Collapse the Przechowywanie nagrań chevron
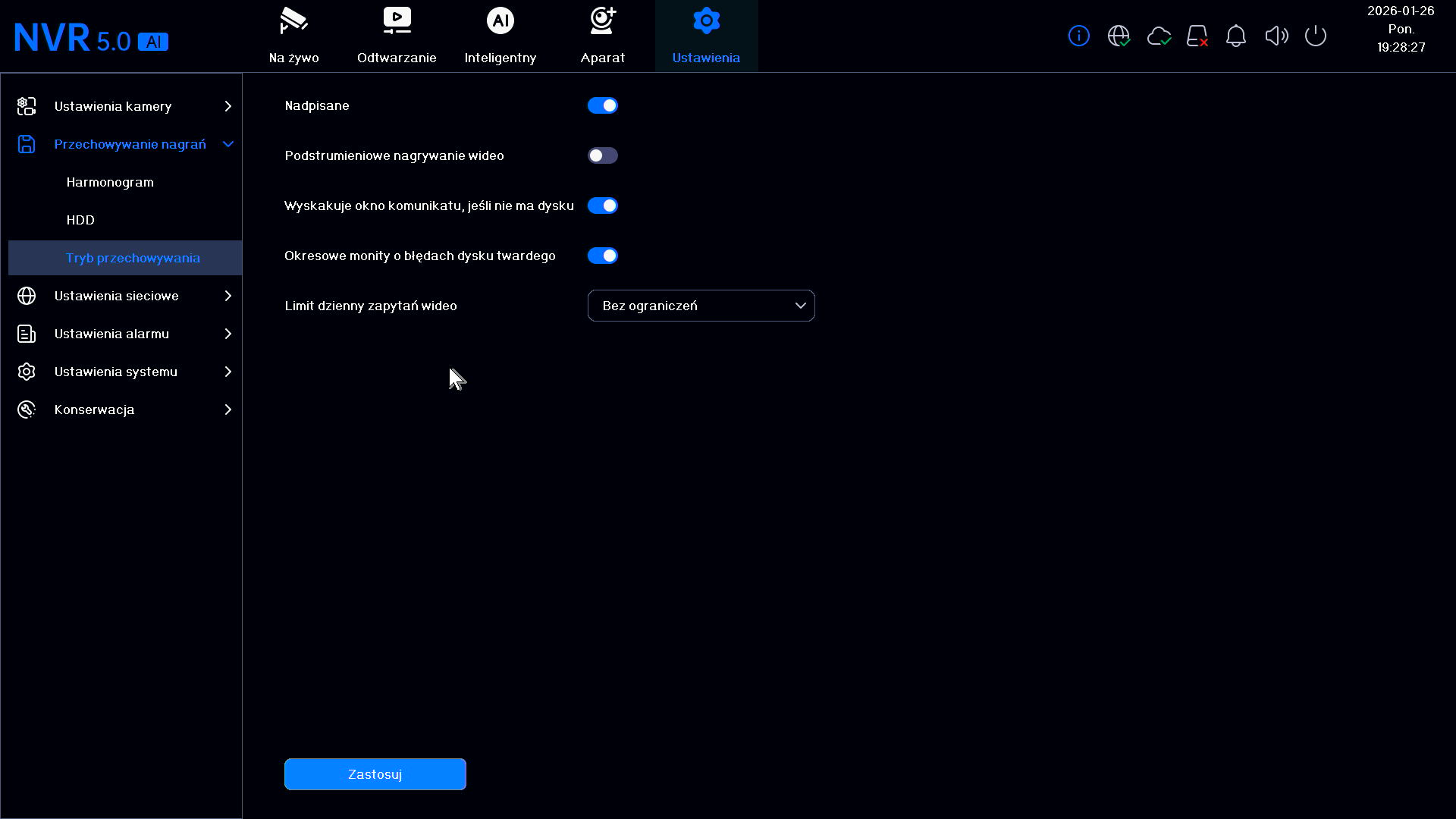Screen dimensions: 1456x819 tap(227, 144)
